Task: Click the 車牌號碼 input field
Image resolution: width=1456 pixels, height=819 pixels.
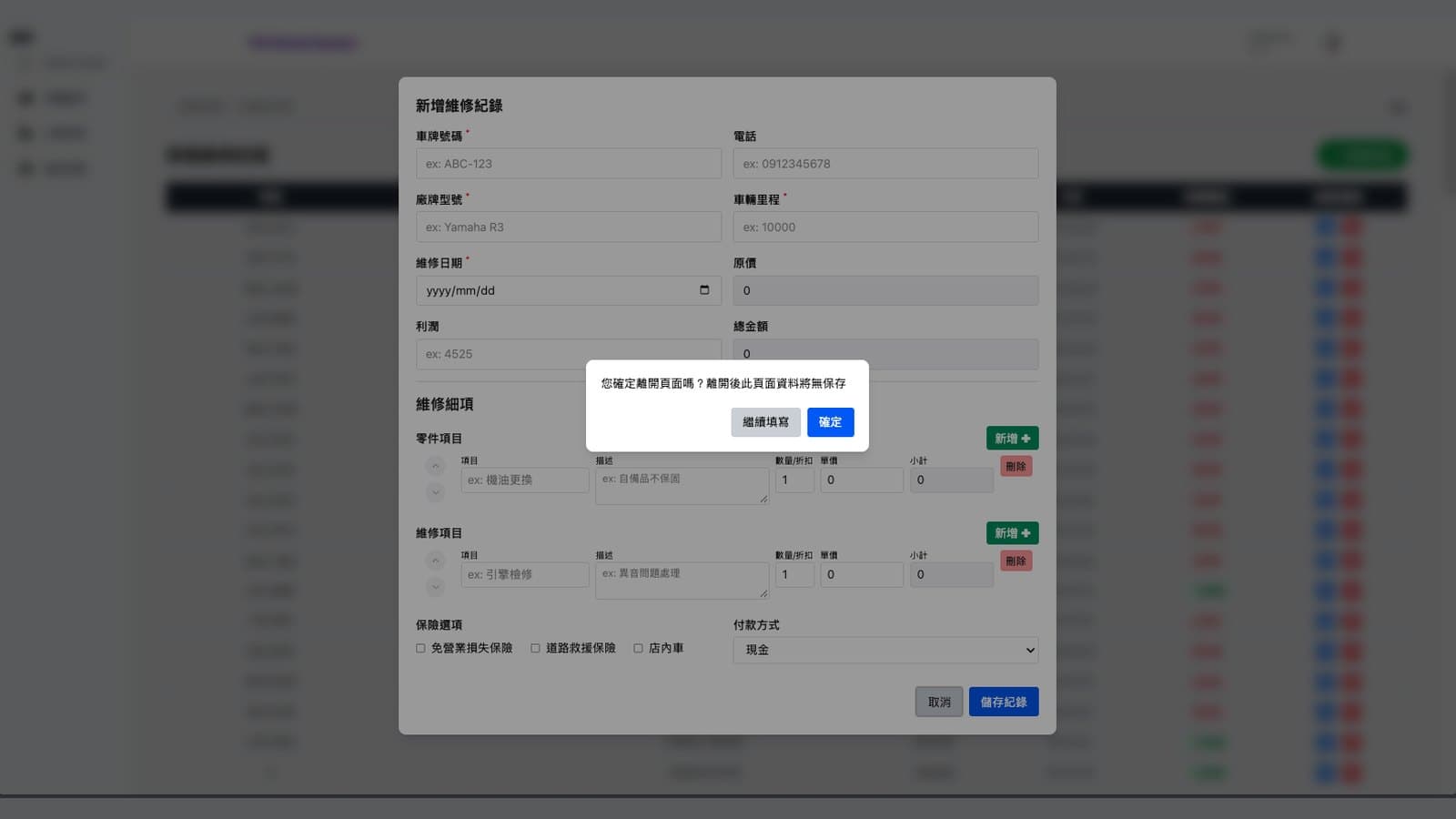Action: [x=569, y=164]
